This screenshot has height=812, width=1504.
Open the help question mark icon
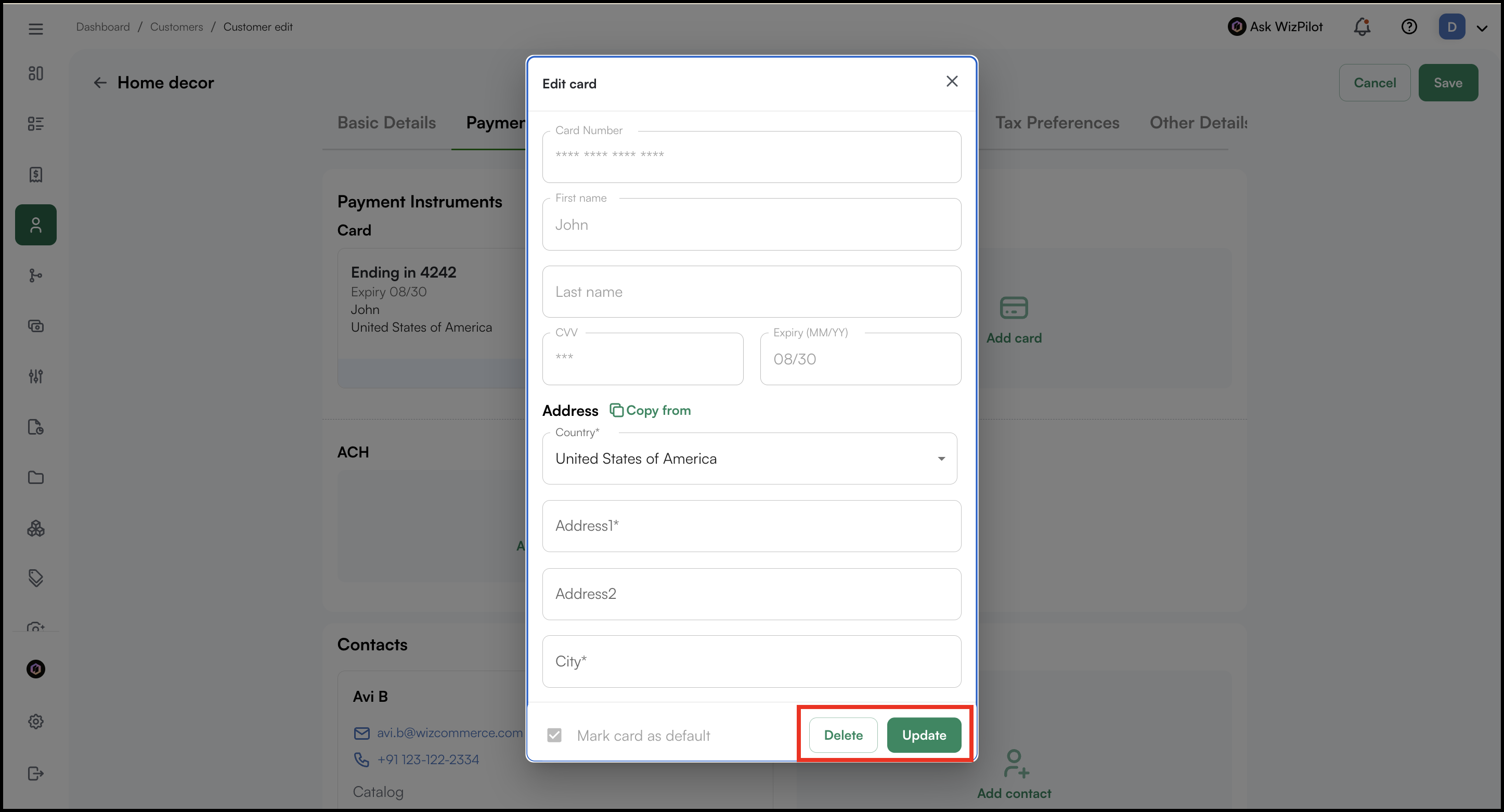tap(1409, 27)
